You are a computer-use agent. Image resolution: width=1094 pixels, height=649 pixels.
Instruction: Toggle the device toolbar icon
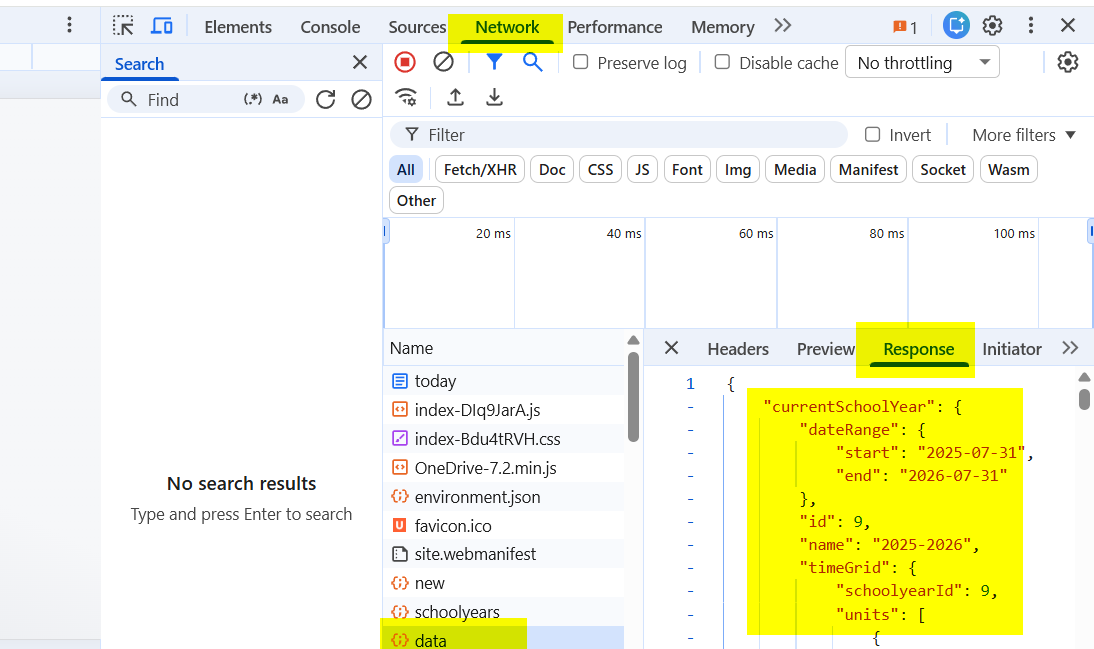coord(161,26)
